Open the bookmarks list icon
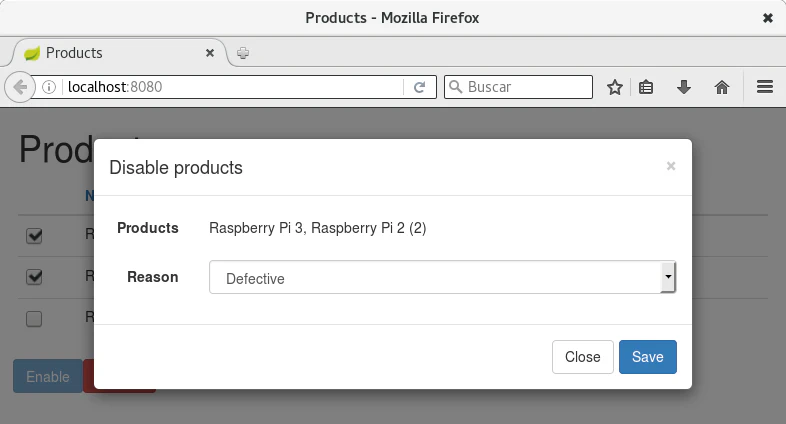 pos(646,87)
